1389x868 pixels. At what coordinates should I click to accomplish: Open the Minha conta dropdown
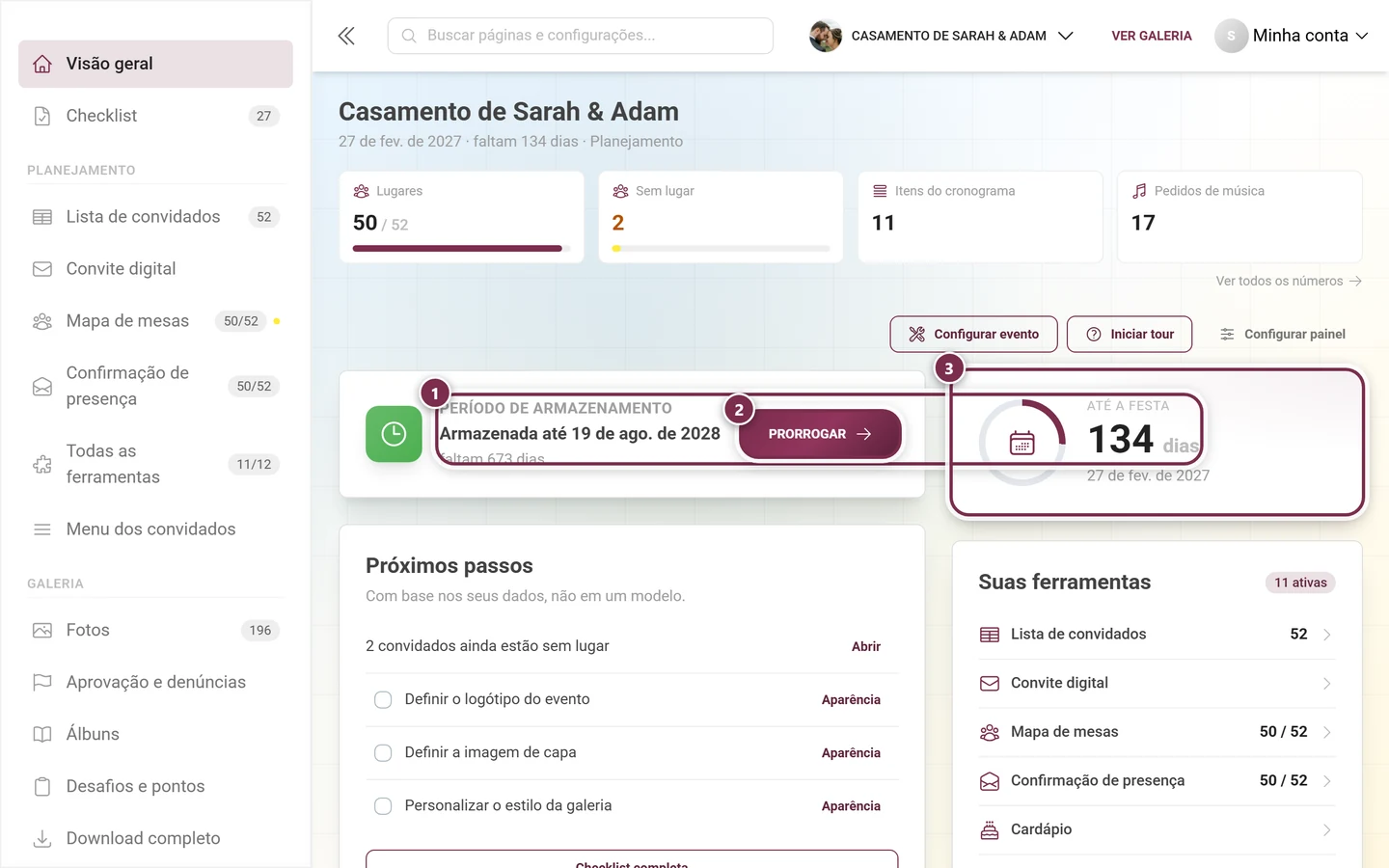pyautogui.click(x=1292, y=36)
